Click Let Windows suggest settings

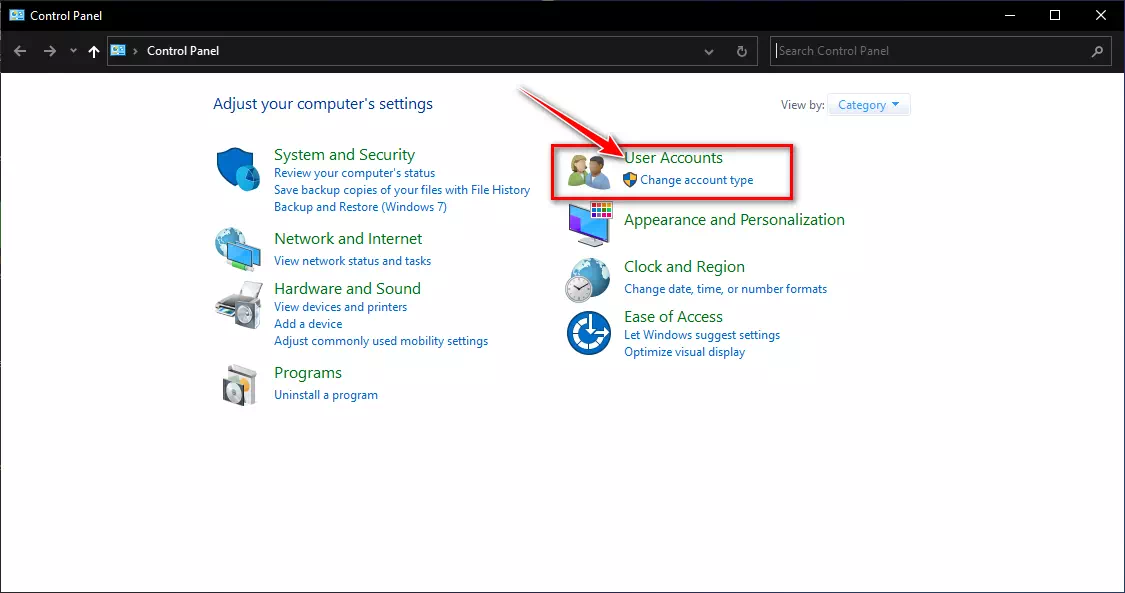point(702,335)
